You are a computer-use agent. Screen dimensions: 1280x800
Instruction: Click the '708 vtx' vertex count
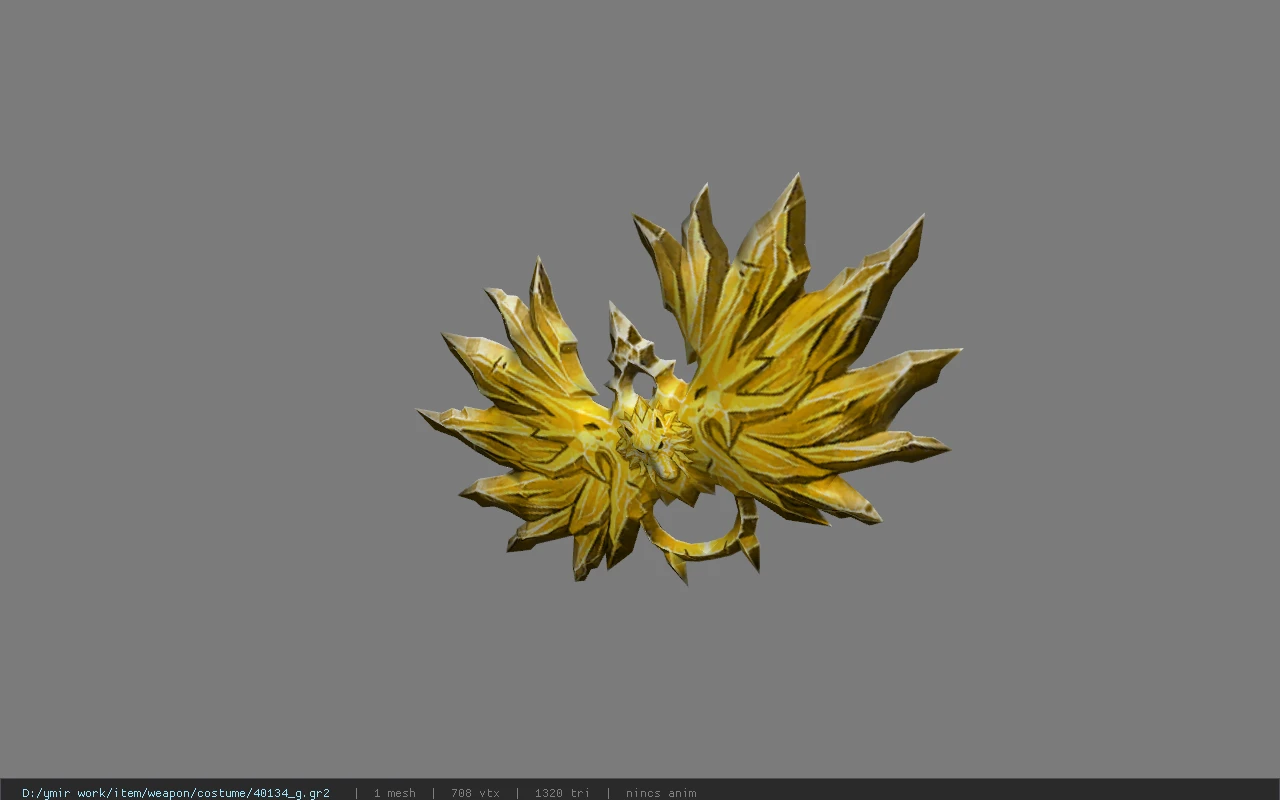coord(475,793)
